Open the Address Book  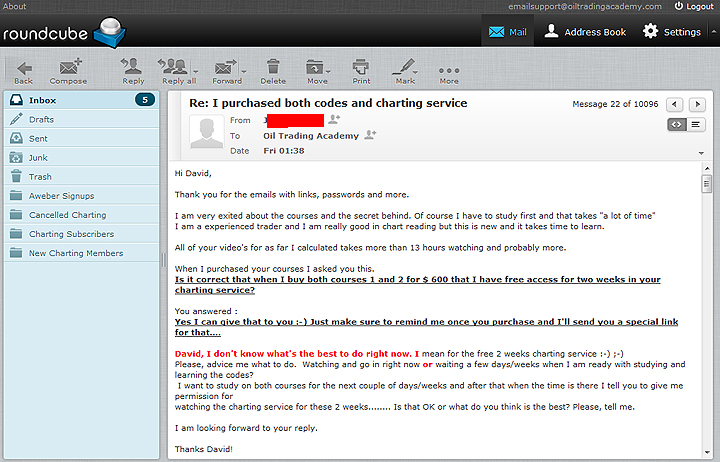(585, 32)
